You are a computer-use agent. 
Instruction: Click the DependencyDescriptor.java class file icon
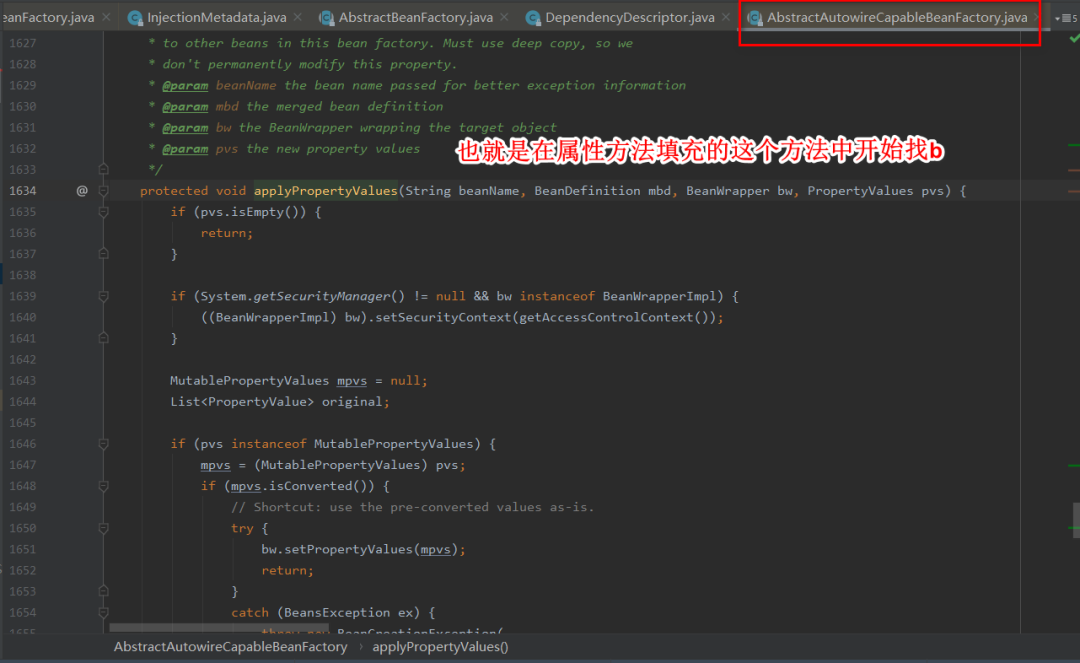tap(532, 18)
